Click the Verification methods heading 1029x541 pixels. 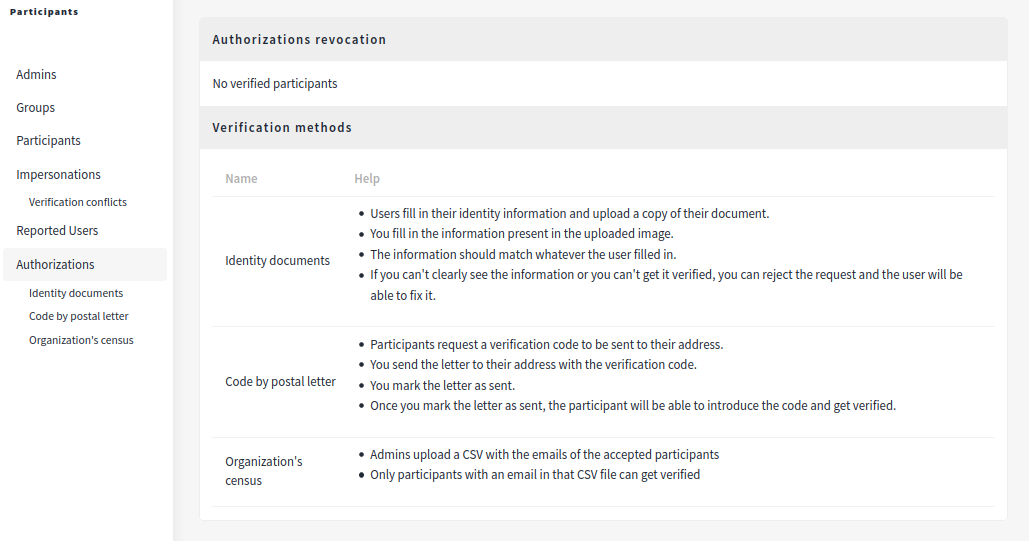pyautogui.click(x=282, y=127)
